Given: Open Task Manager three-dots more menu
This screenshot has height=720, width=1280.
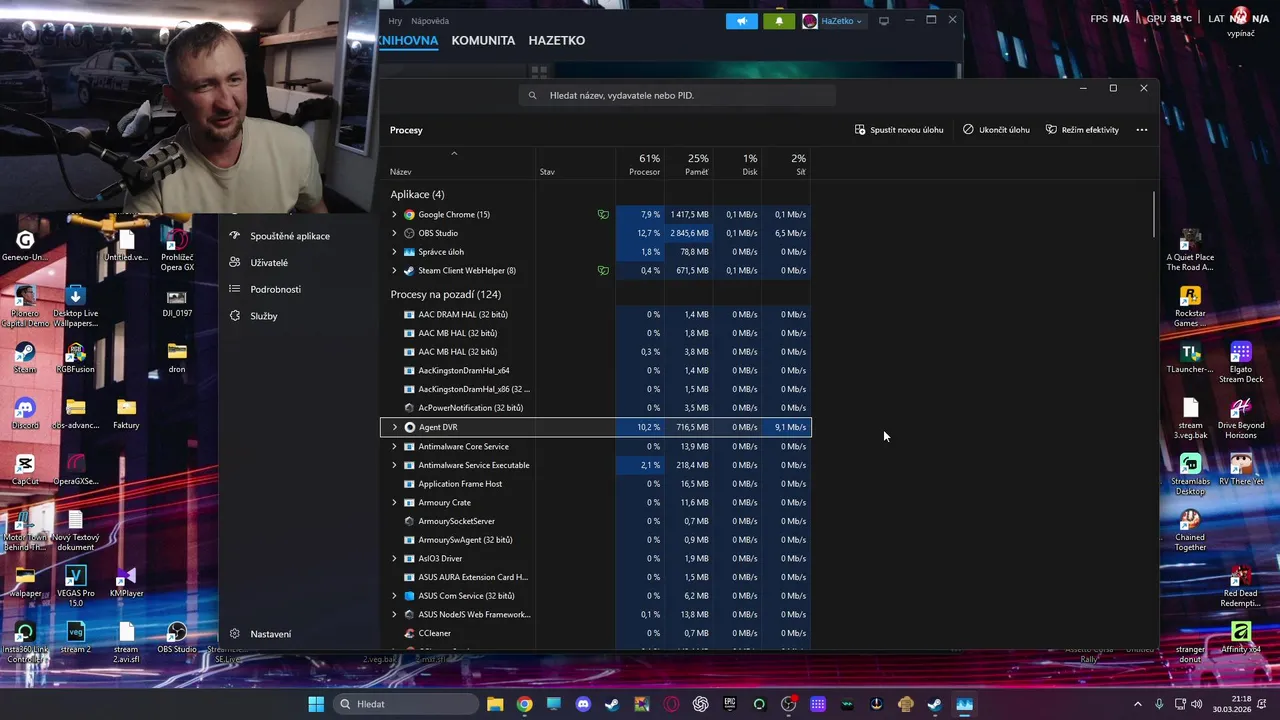Looking at the screenshot, I should (1142, 130).
